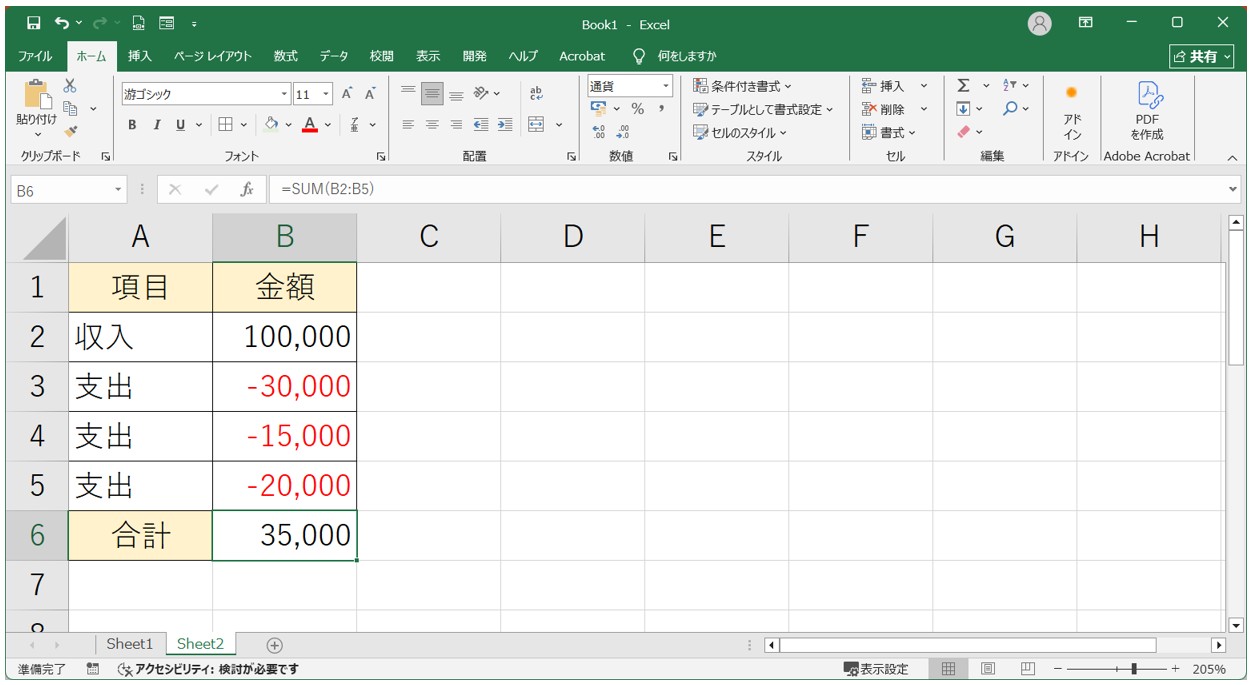Save workbook with floppy disk icon

tap(33, 23)
